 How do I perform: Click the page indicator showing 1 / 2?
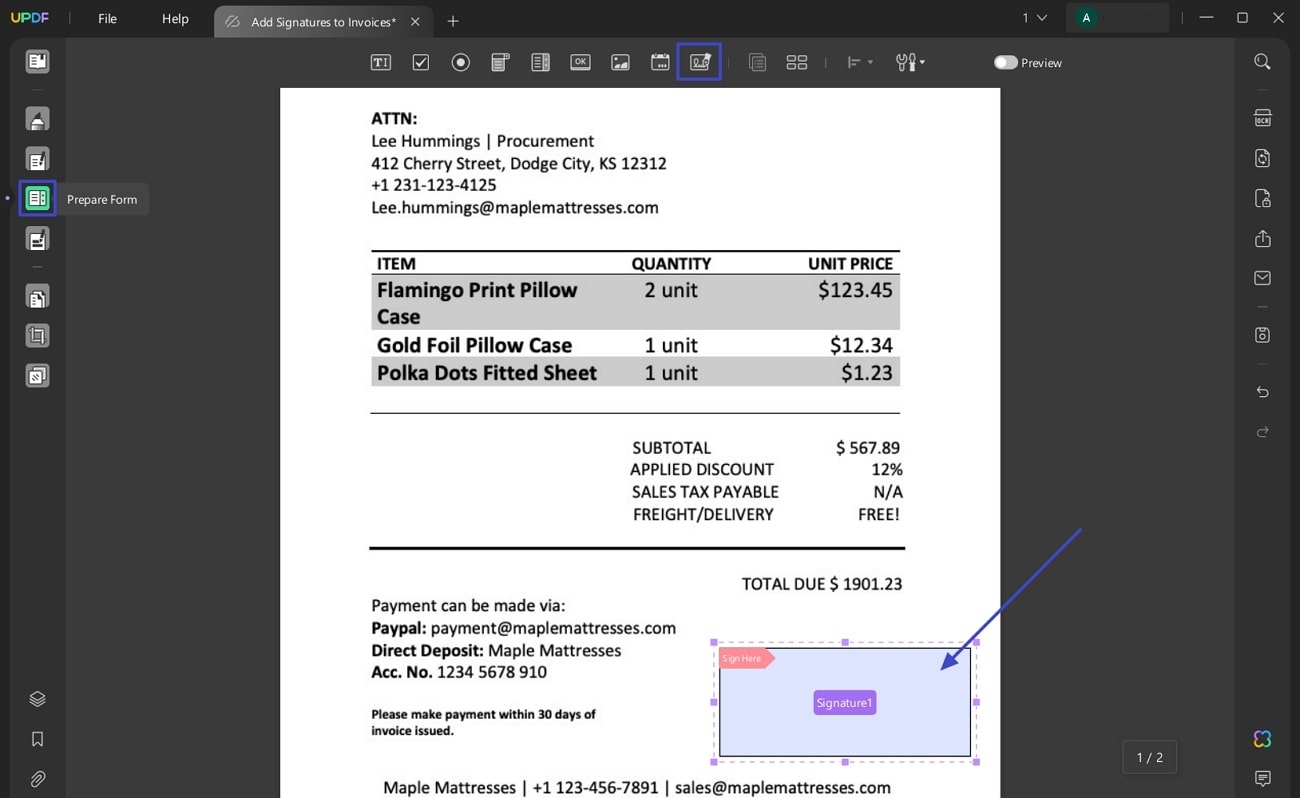pyautogui.click(x=1149, y=757)
